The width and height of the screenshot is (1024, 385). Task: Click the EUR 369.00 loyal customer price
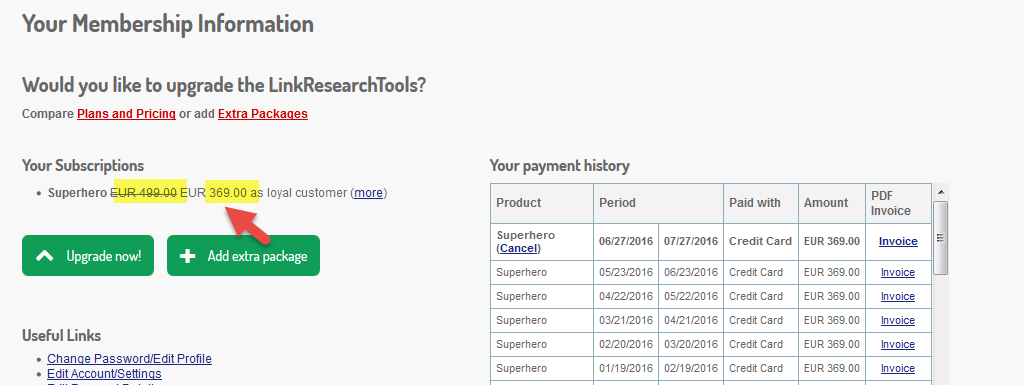214,192
